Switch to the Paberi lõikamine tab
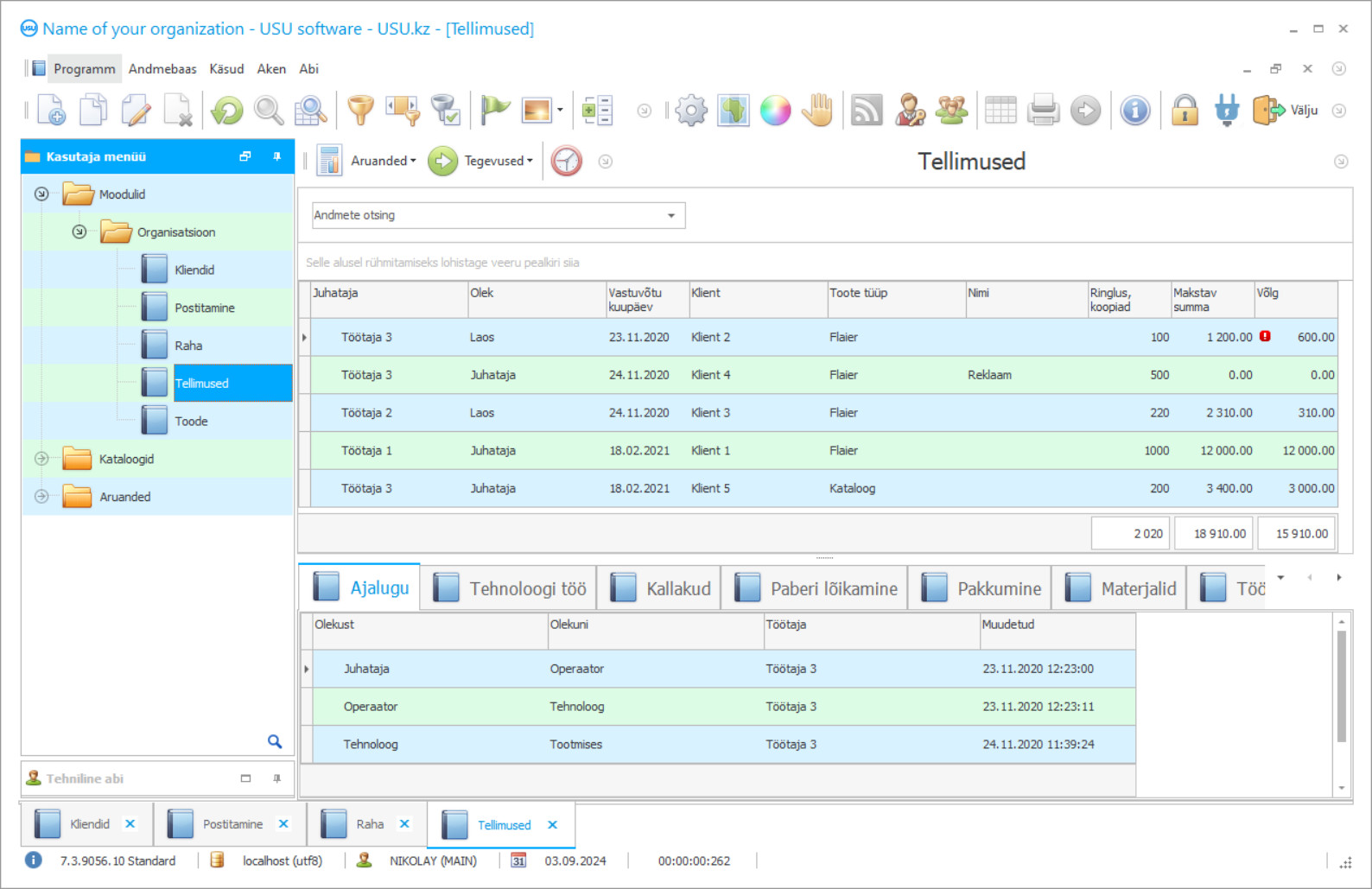 pos(816,588)
